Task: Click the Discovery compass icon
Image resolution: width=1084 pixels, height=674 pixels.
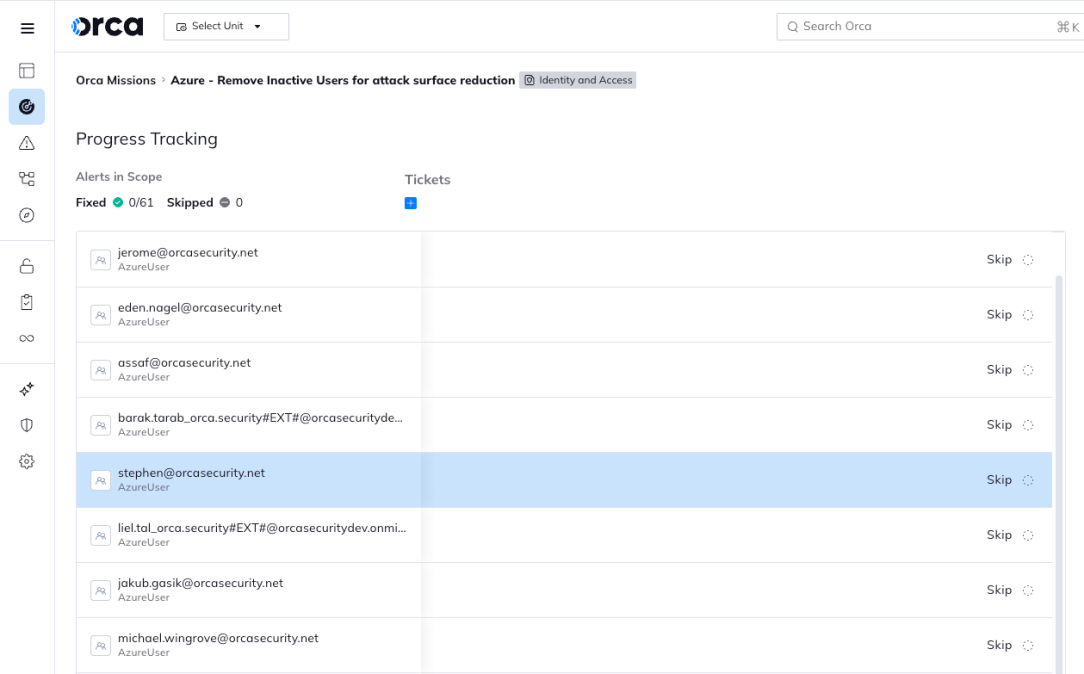Action: point(26,215)
